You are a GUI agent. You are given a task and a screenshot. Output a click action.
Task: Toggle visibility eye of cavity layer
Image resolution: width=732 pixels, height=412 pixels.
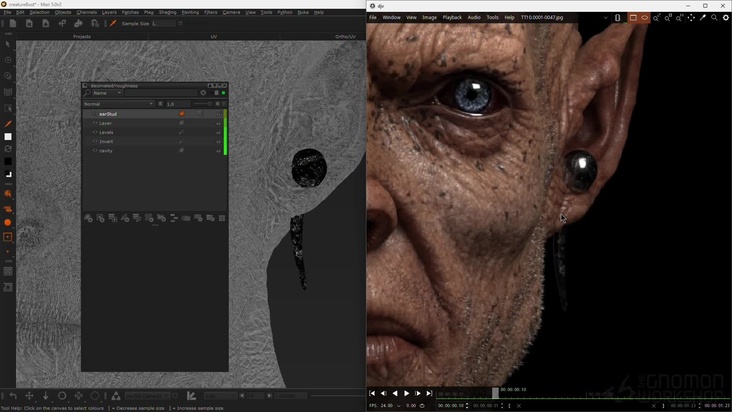click(x=95, y=151)
